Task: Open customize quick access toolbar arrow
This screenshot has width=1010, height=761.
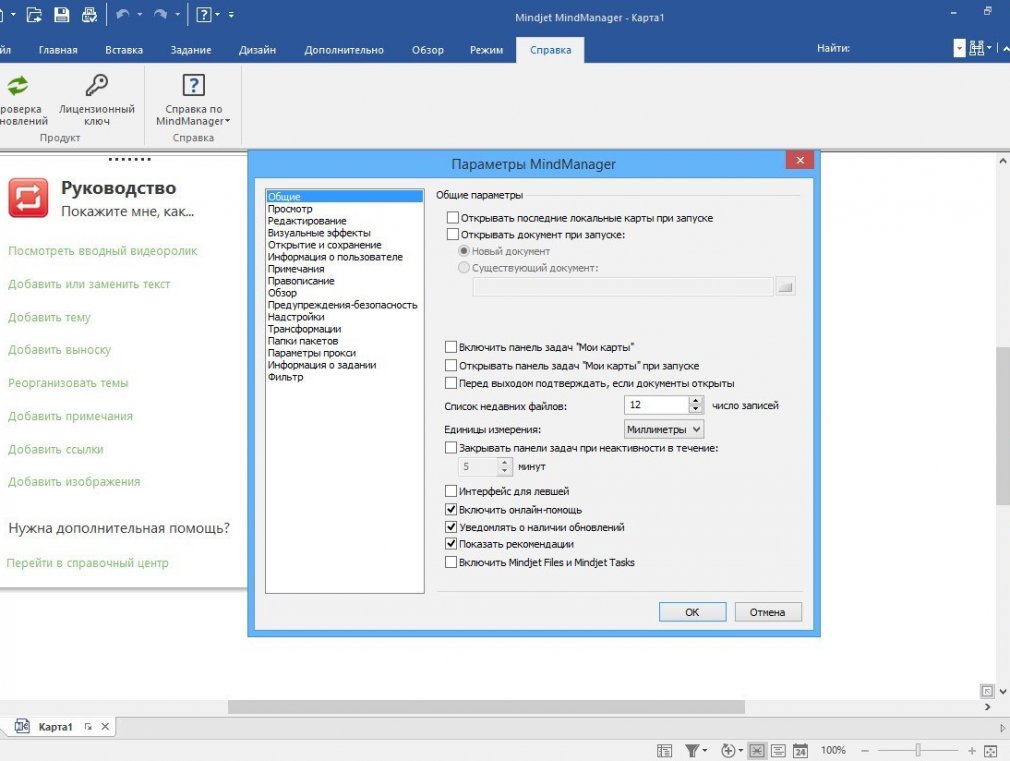Action: click(x=231, y=14)
